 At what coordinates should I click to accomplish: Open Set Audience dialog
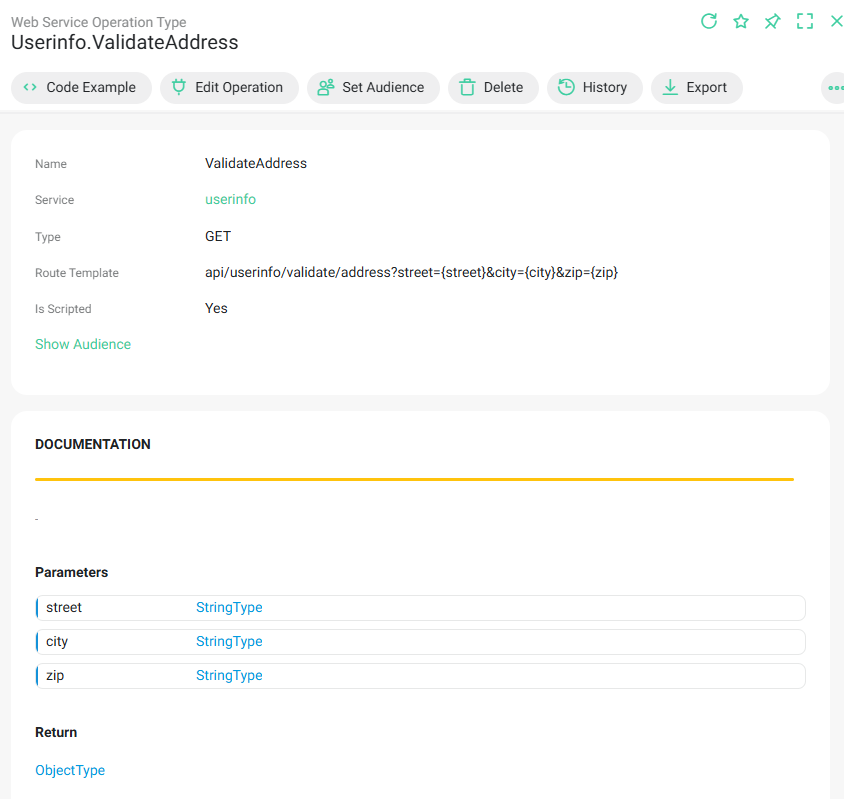[373, 88]
